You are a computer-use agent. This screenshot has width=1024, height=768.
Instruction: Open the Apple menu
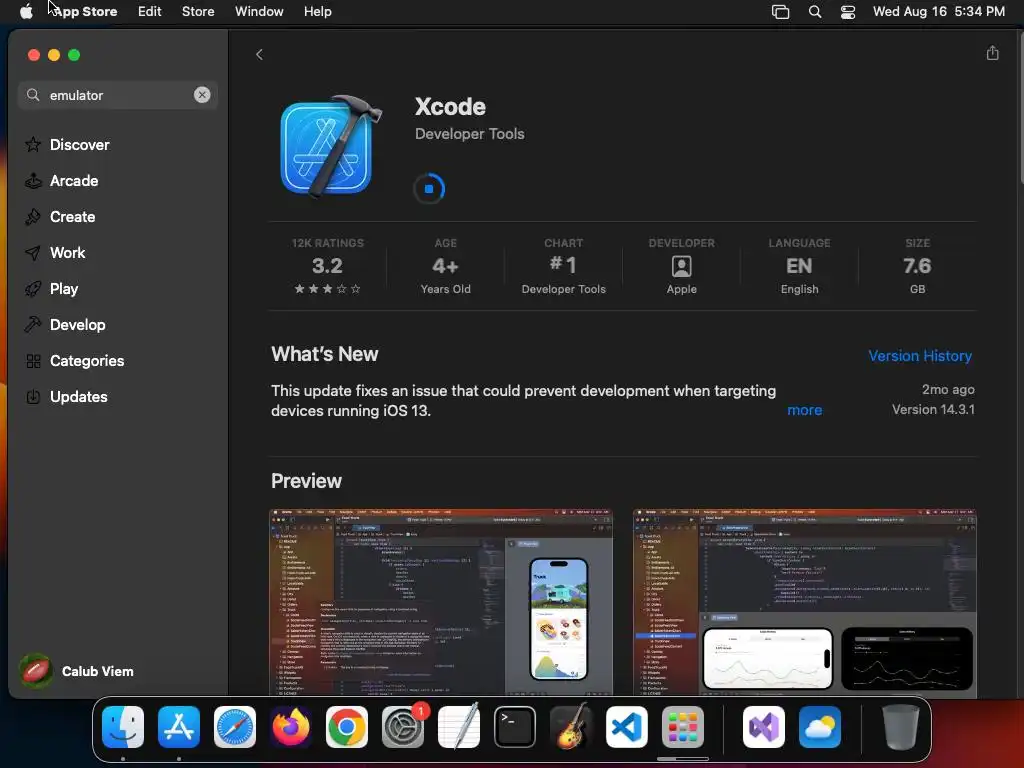click(26, 12)
